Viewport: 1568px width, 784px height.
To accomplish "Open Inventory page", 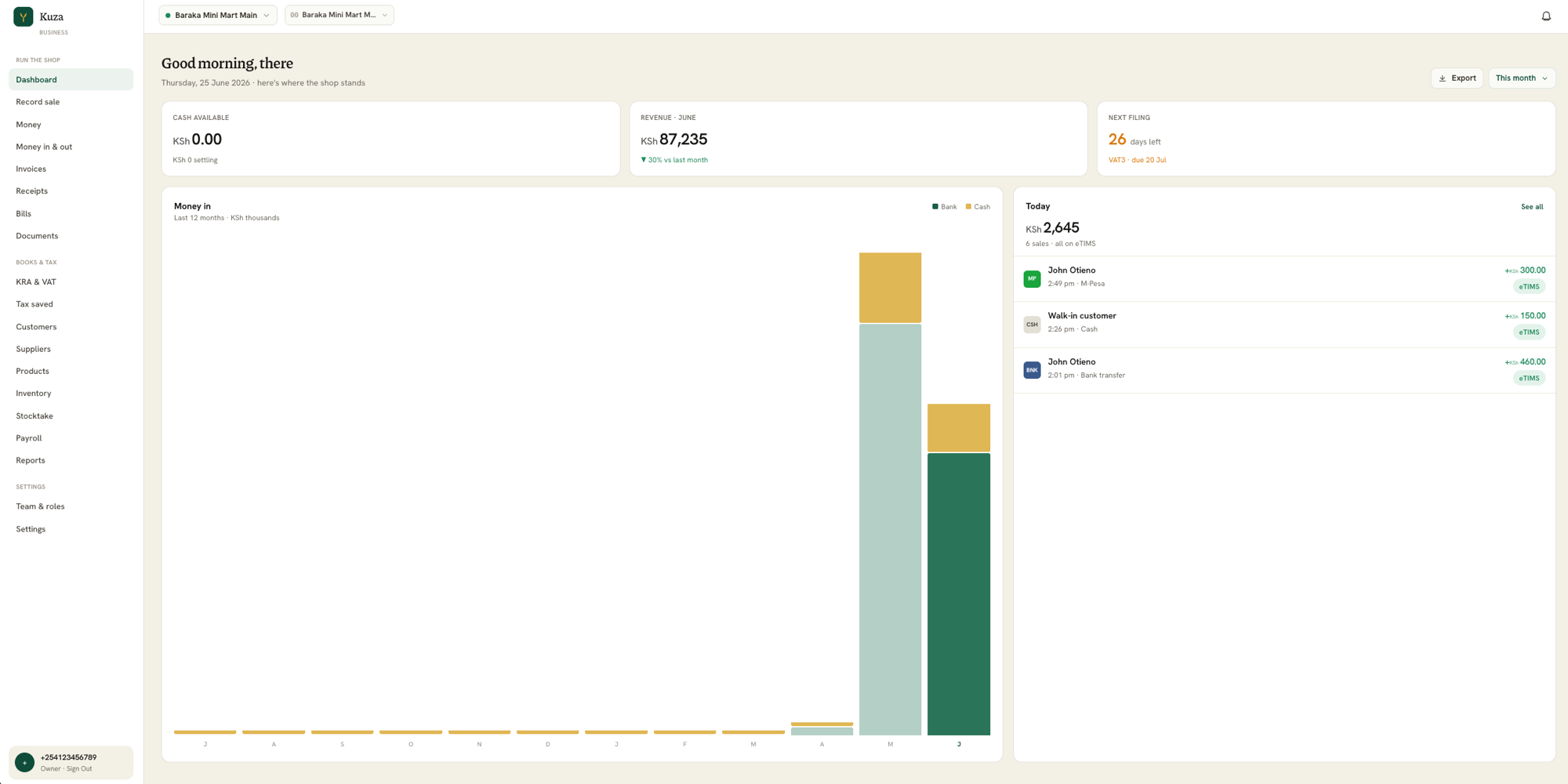I will [x=71, y=394].
